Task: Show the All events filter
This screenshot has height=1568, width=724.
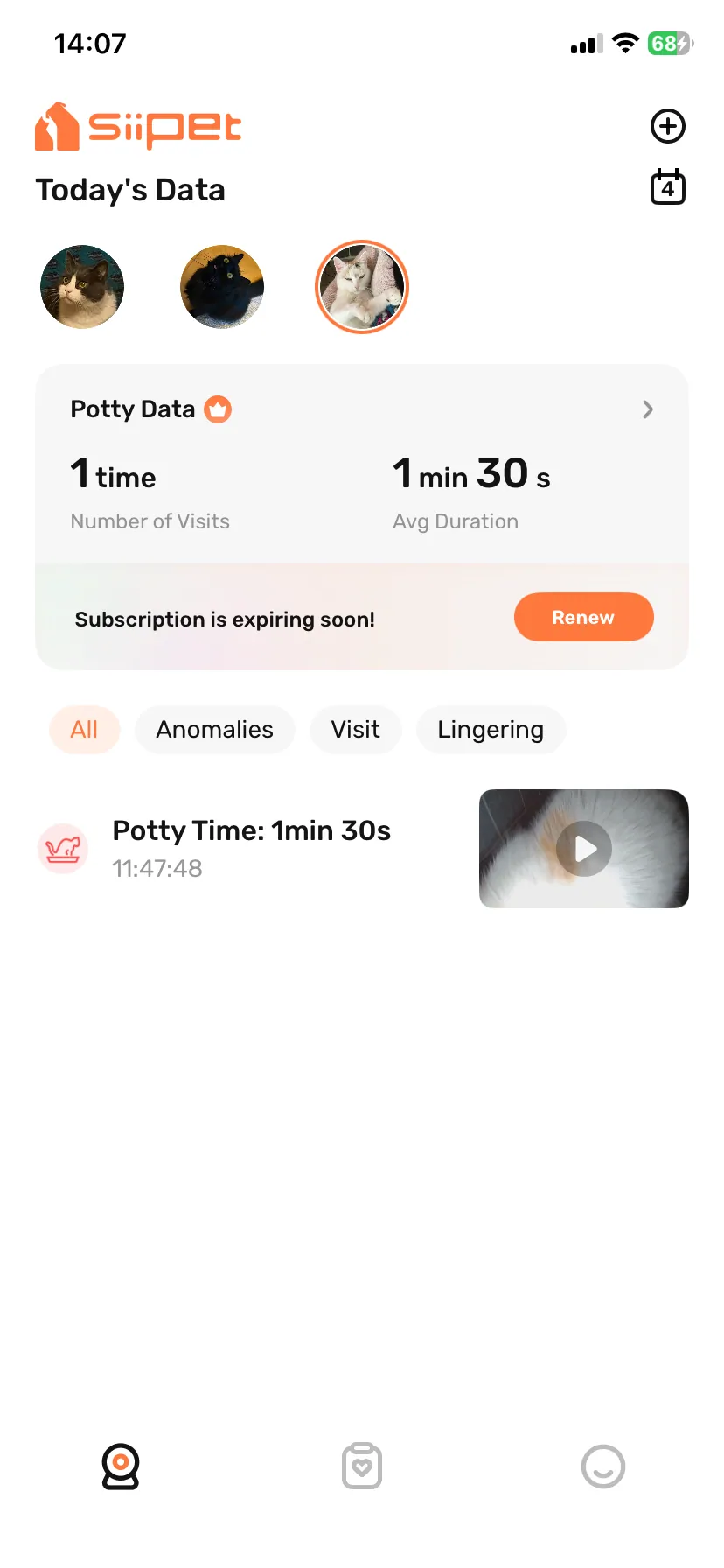Action: click(84, 730)
